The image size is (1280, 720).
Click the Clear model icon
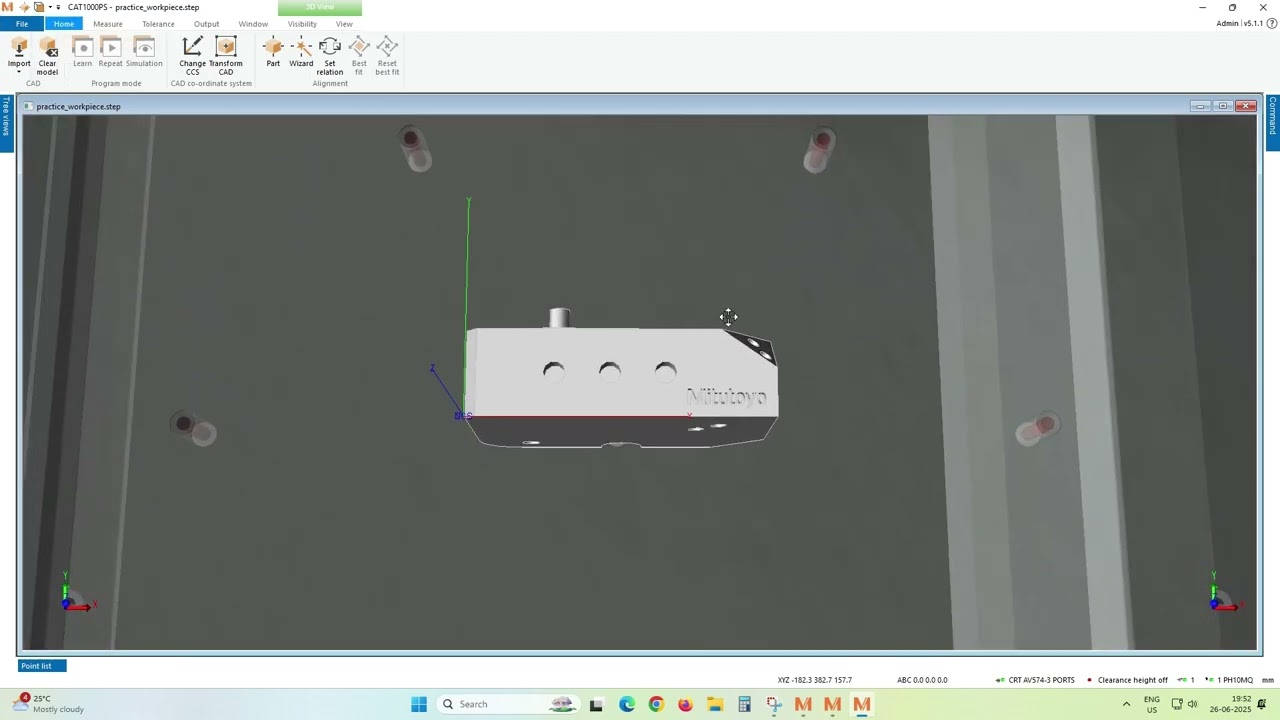pyautogui.click(x=47, y=47)
